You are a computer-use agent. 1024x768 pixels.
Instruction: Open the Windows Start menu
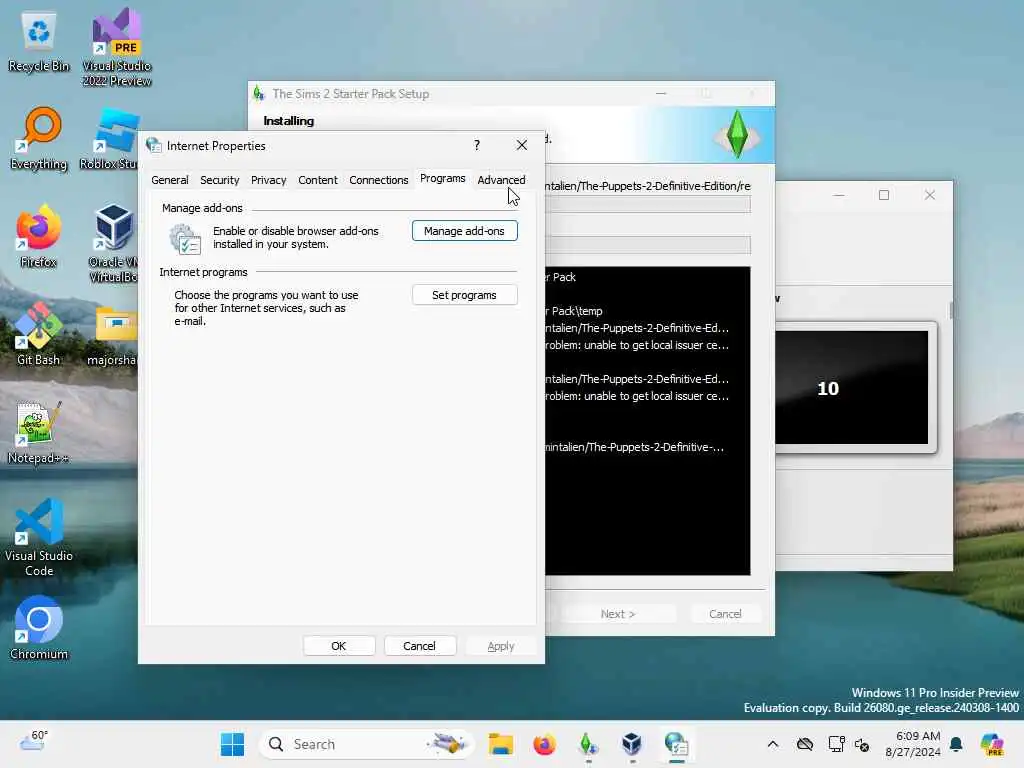[232, 744]
